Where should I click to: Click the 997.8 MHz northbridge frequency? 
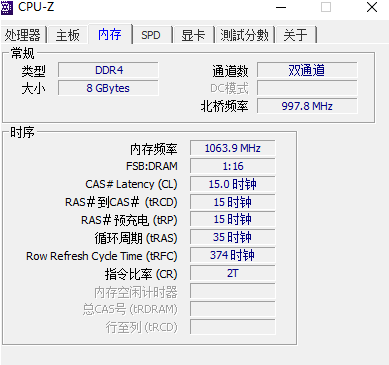307,106
